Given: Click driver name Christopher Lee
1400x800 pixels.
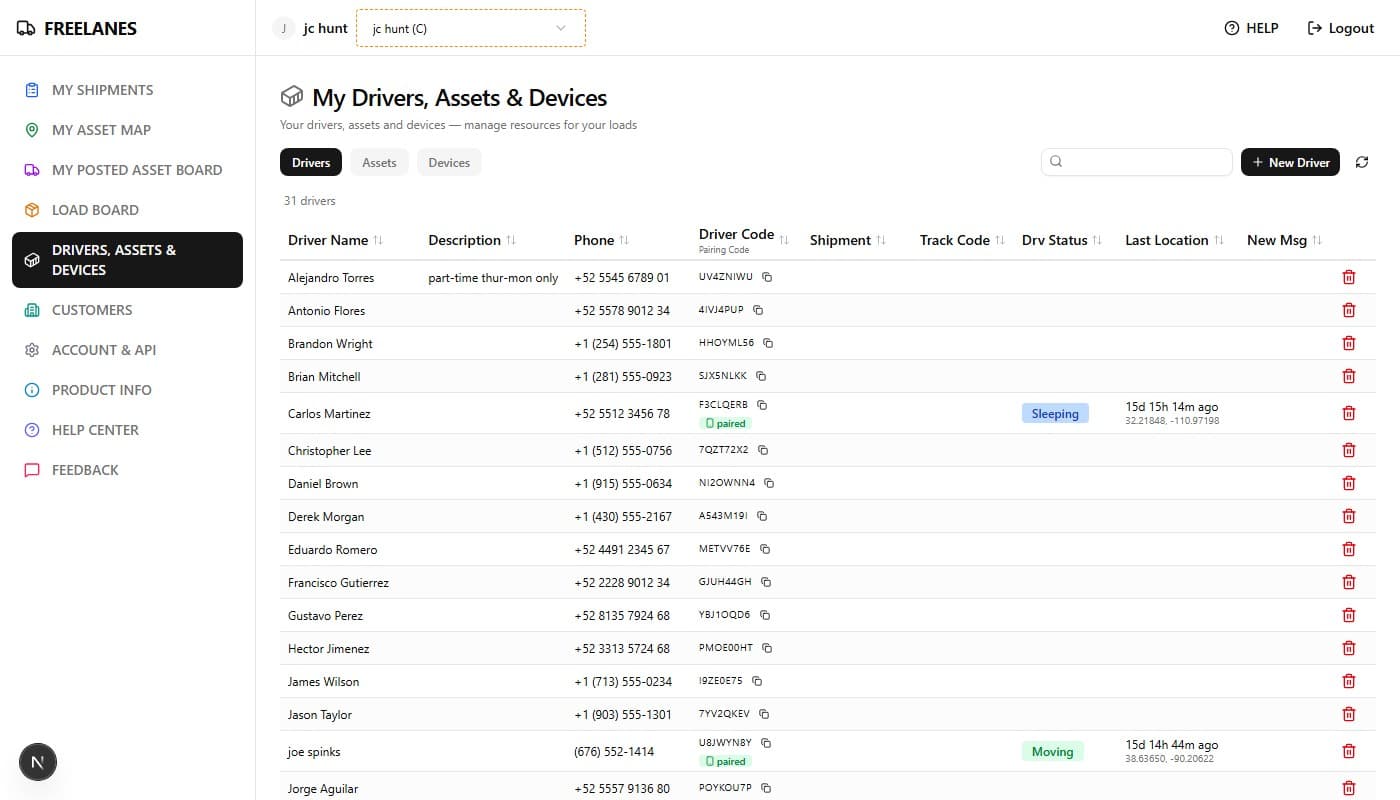Looking at the screenshot, I should point(329,450).
